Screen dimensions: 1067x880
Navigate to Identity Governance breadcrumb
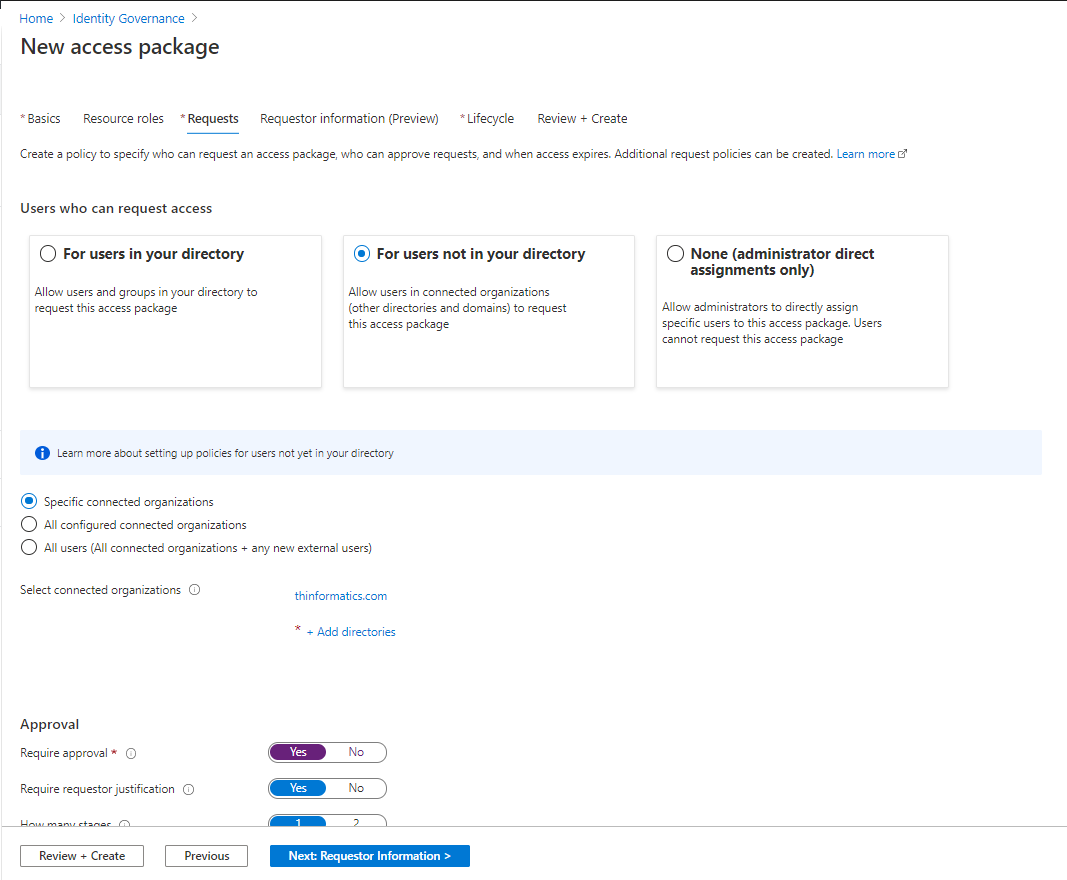(x=129, y=18)
